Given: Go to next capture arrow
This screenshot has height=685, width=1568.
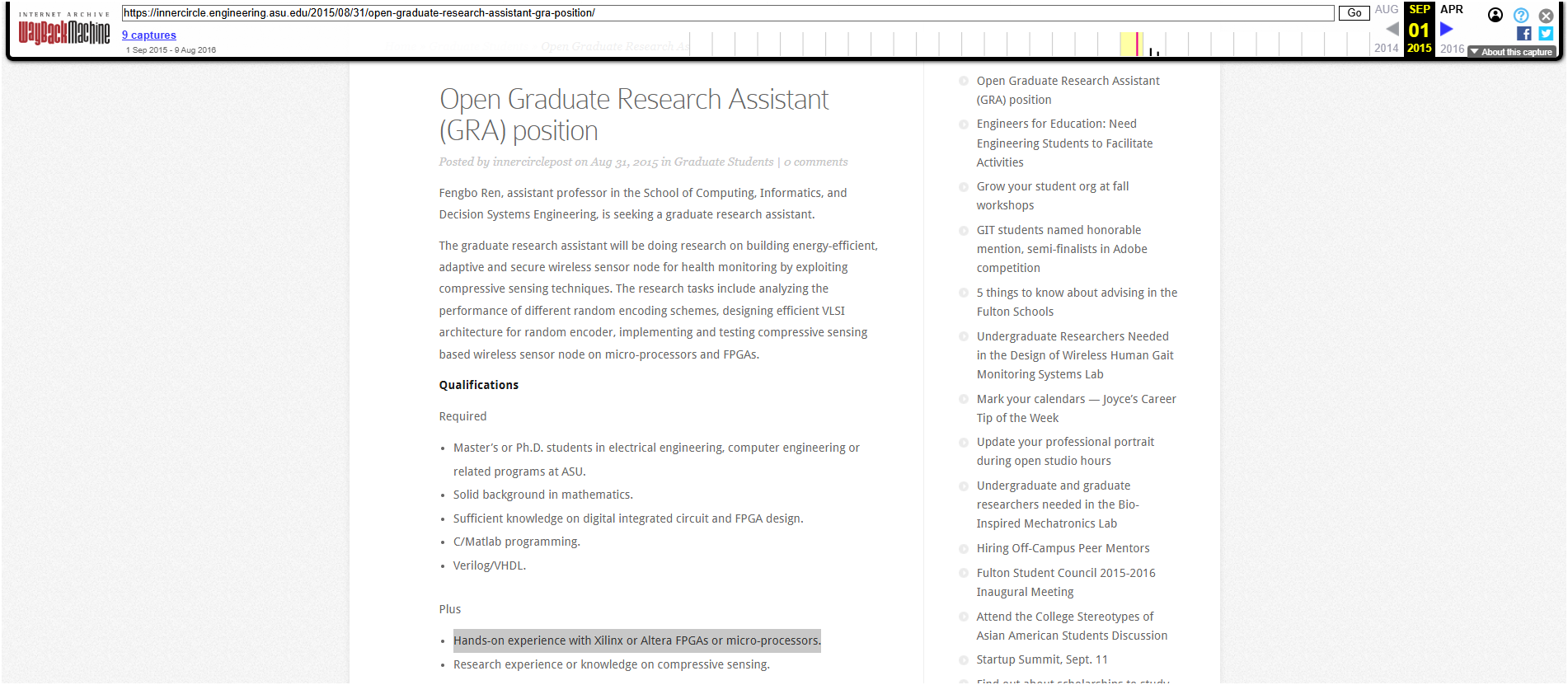Looking at the screenshot, I should 1446,29.
